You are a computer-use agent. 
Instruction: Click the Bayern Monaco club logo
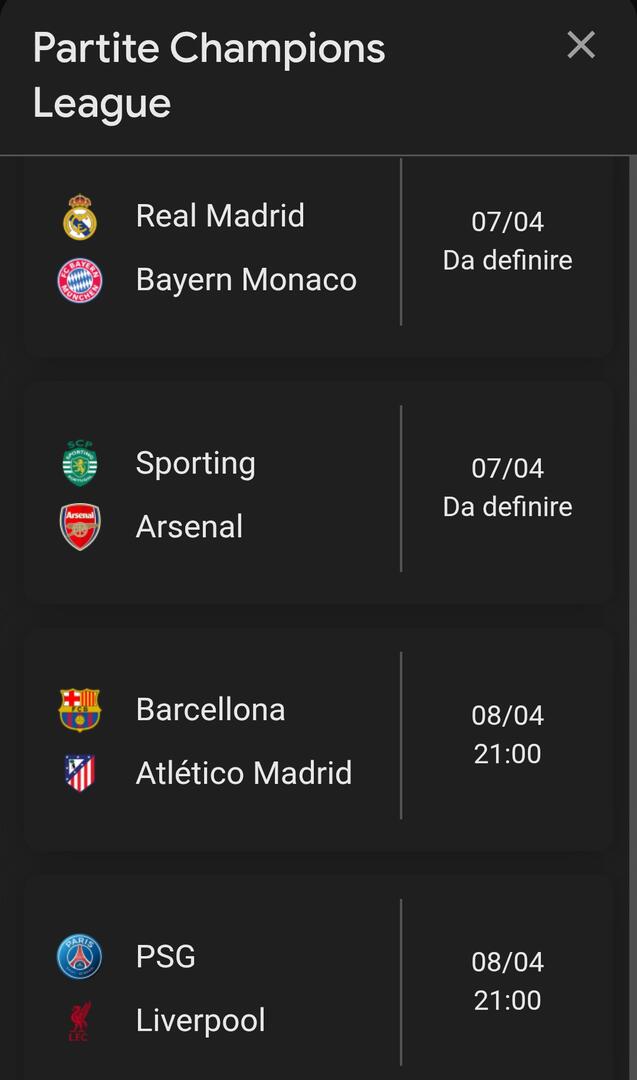pos(80,280)
